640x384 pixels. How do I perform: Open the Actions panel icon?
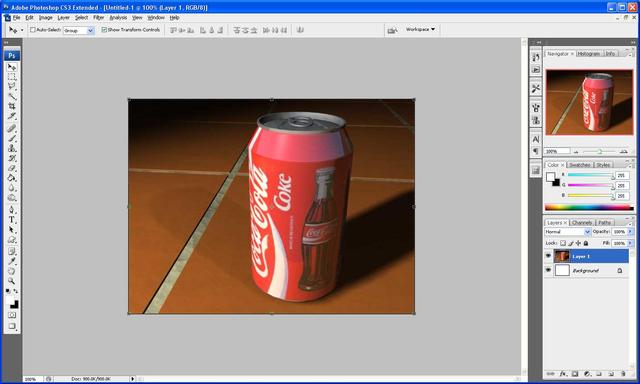point(536,70)
